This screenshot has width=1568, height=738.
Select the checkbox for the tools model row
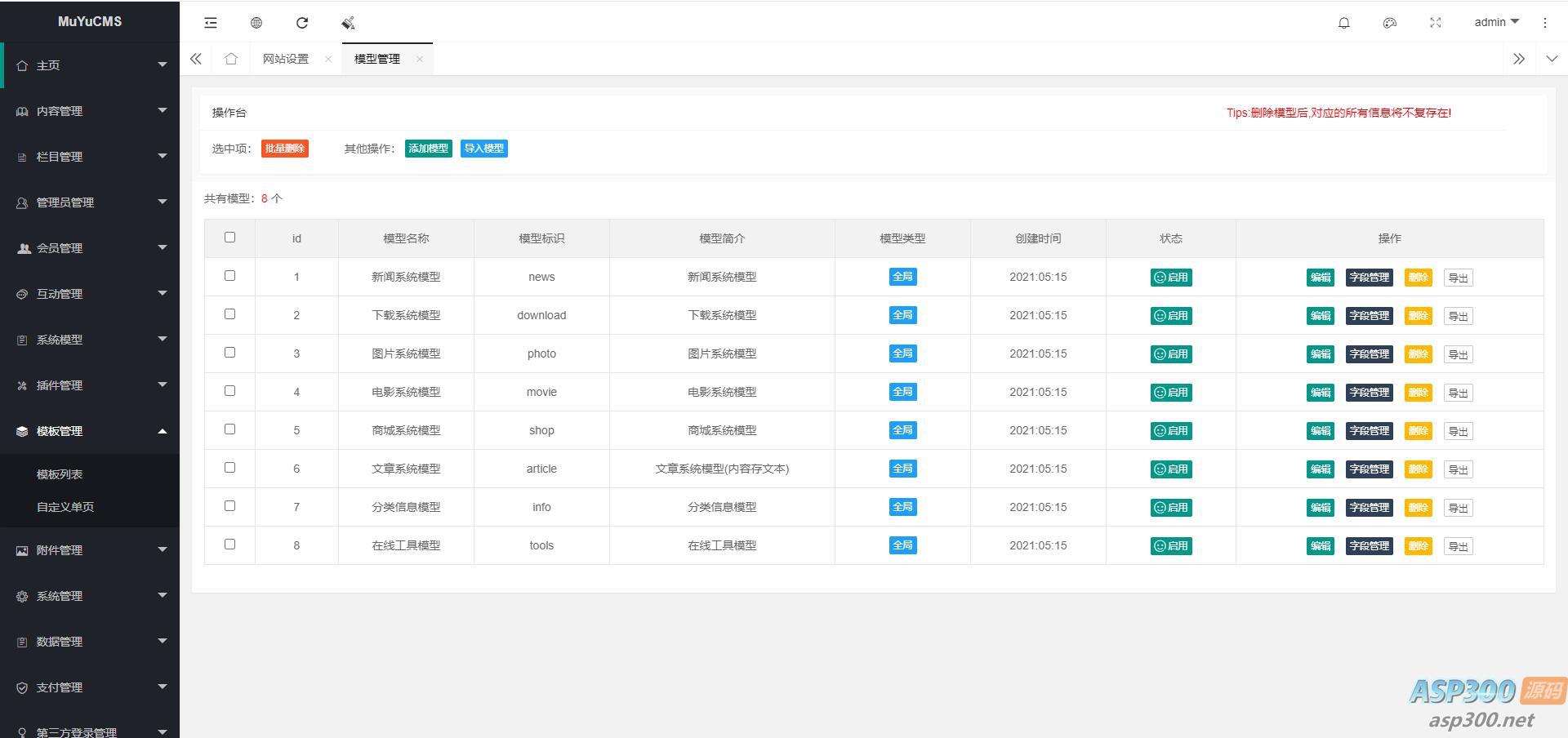(x=229, y=545)
